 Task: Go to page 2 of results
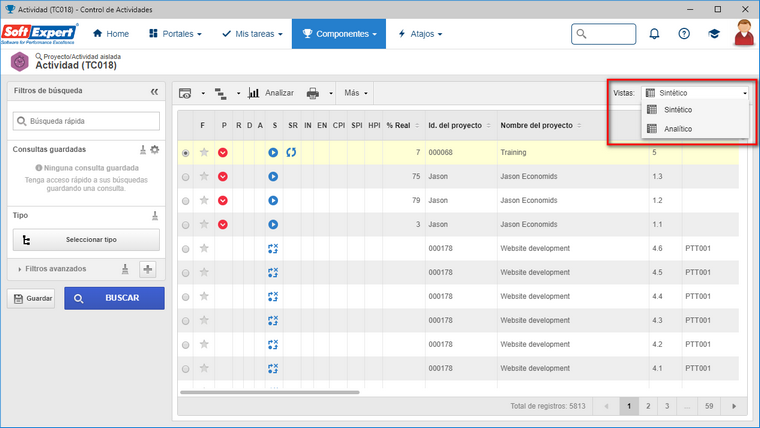pyautogui.click(x=648, y=406)
